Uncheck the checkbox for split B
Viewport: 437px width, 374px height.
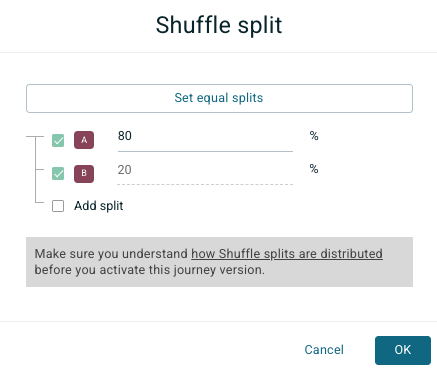[58, 174]
